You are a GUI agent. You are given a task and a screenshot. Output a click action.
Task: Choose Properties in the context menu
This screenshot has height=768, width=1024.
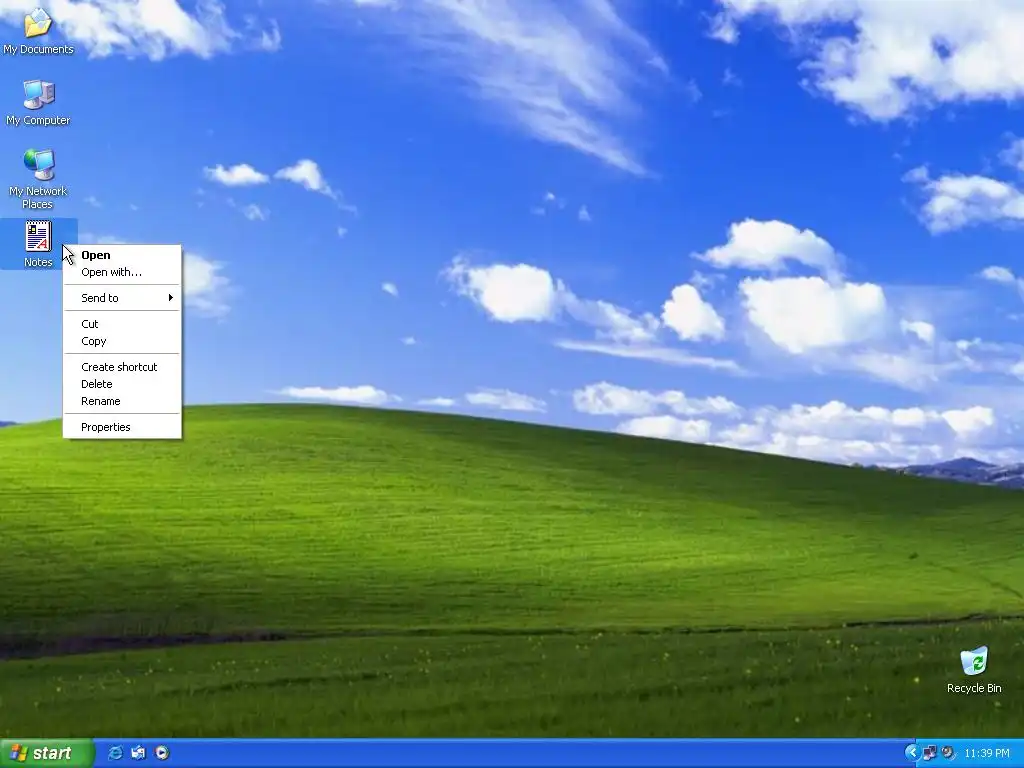point(122,427)
